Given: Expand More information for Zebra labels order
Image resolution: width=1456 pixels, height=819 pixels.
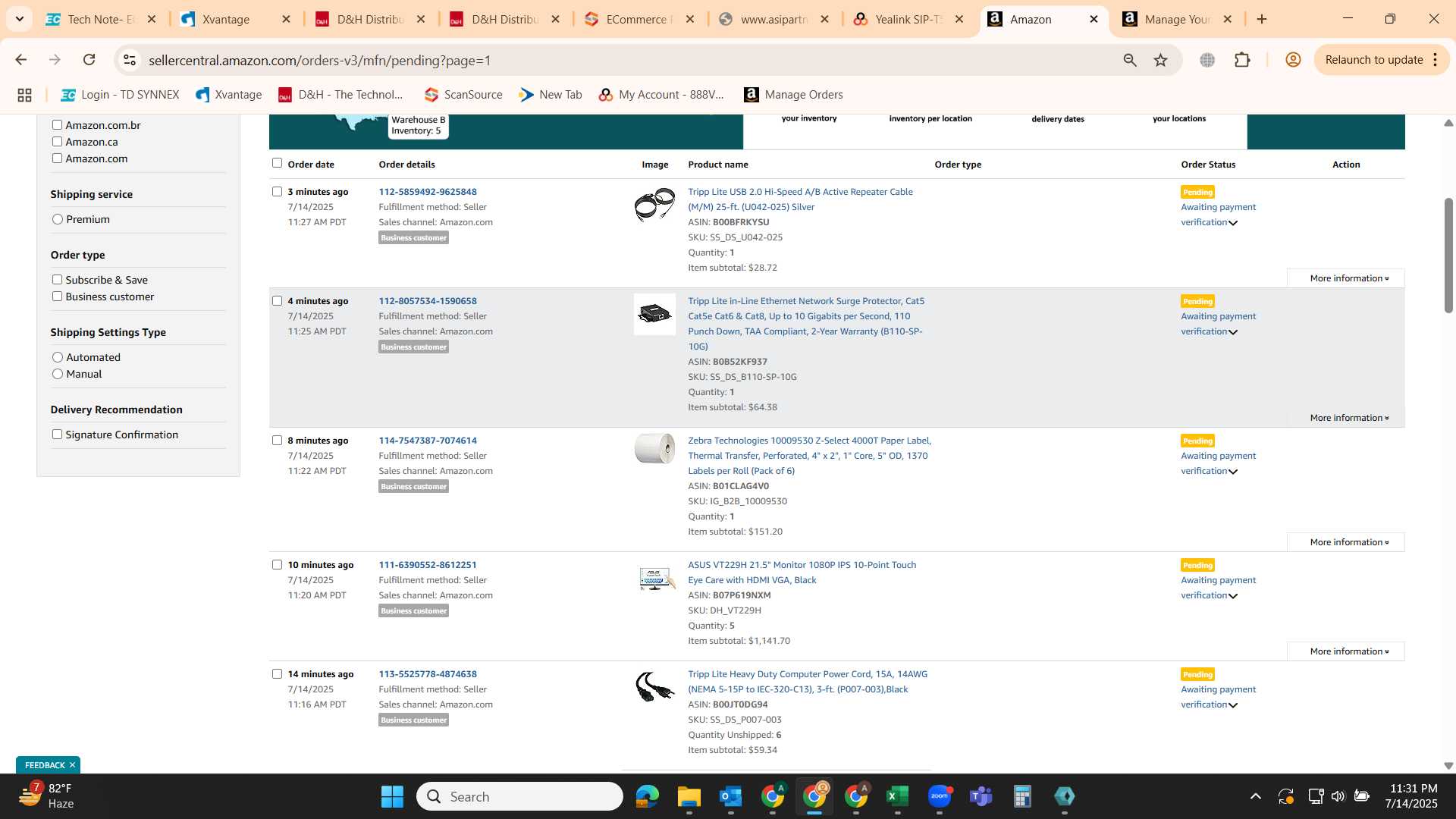Looking at the screenshot, I should tap(1347, 542).
